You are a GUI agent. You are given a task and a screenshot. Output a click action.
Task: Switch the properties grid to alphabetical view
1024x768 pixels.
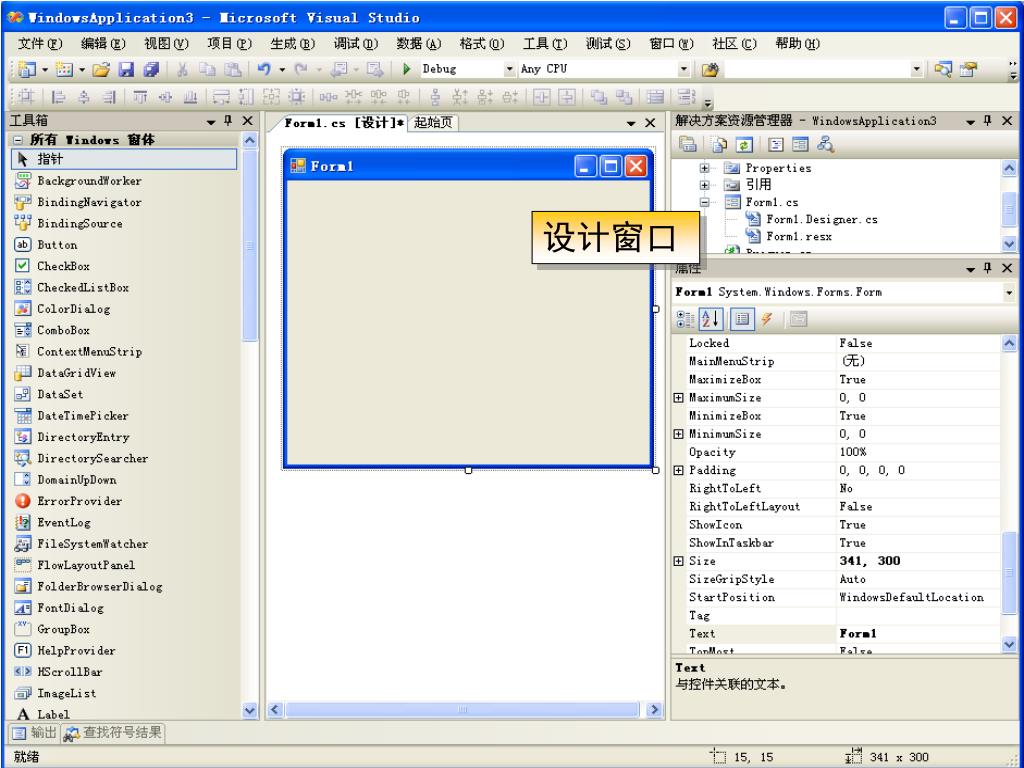point(711,319)
